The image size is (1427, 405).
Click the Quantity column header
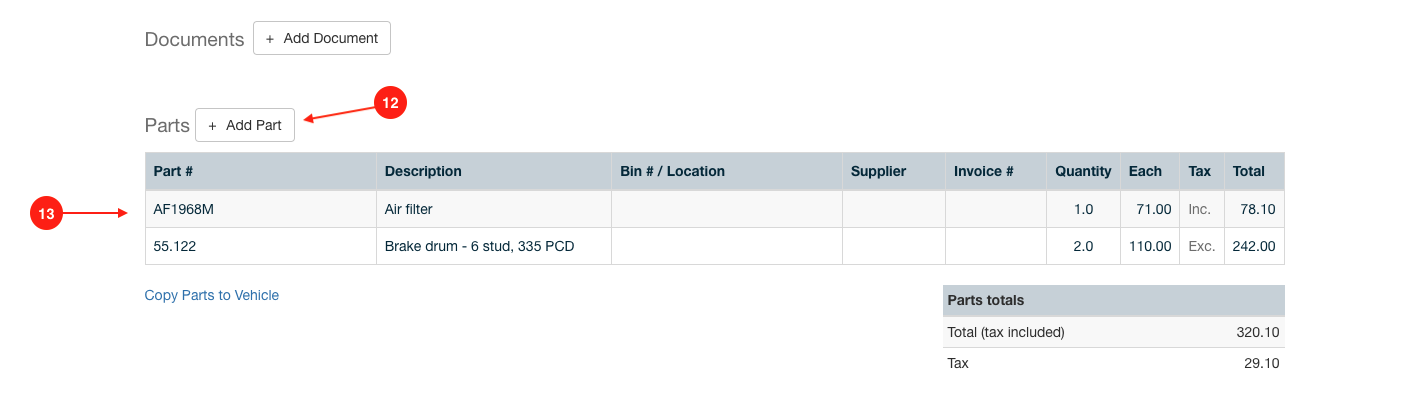coord(1083,171)
